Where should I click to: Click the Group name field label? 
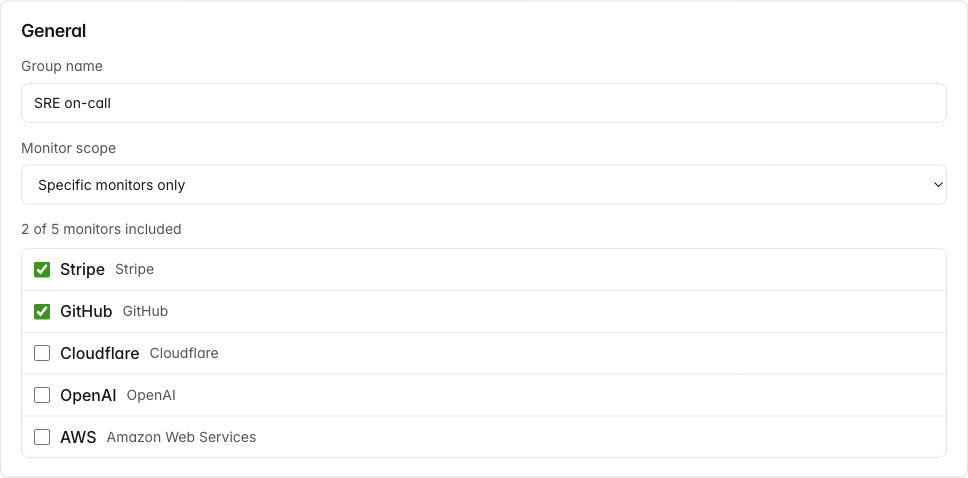click(62, 66)
